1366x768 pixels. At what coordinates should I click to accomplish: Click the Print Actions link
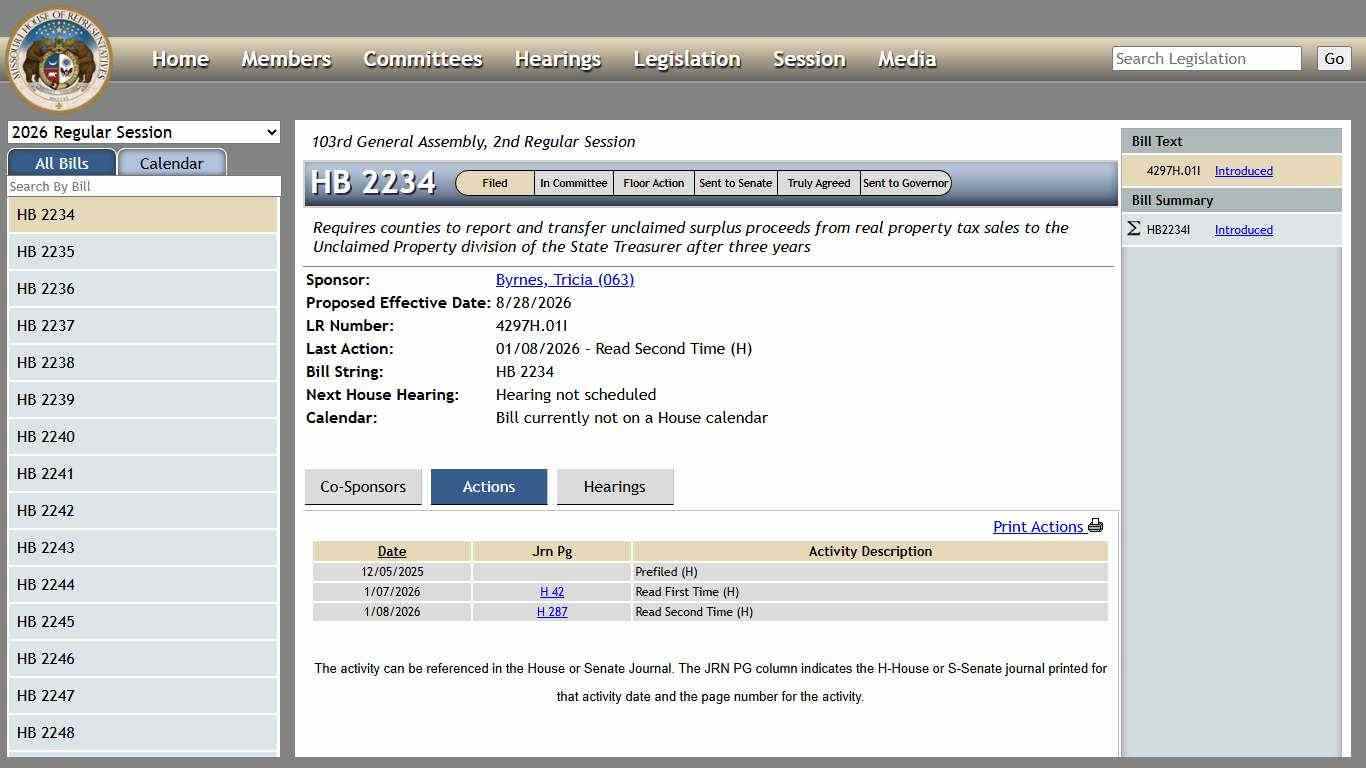click(x=1039, y=526)
